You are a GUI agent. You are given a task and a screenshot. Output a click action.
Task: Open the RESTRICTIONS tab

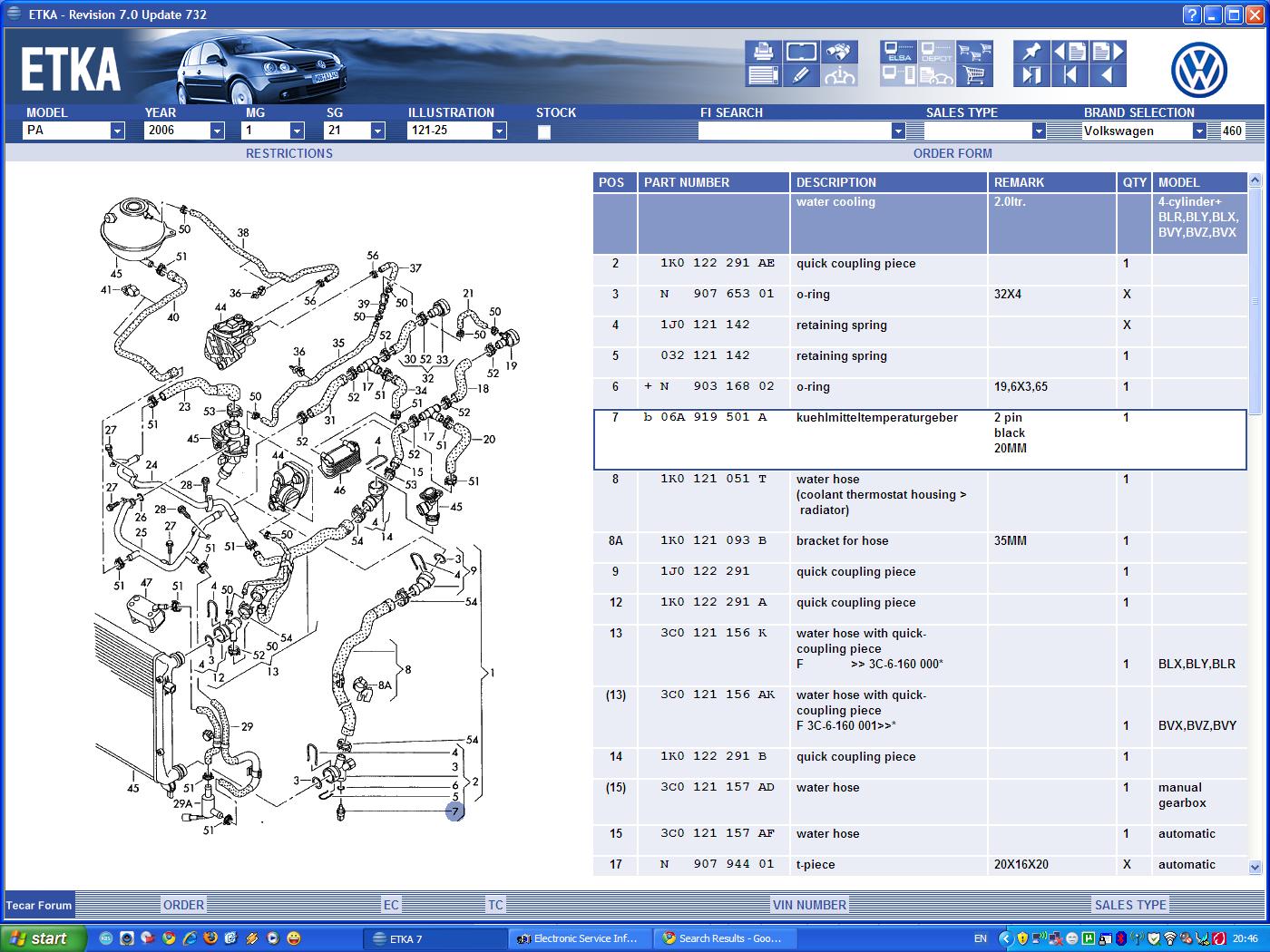288,153
